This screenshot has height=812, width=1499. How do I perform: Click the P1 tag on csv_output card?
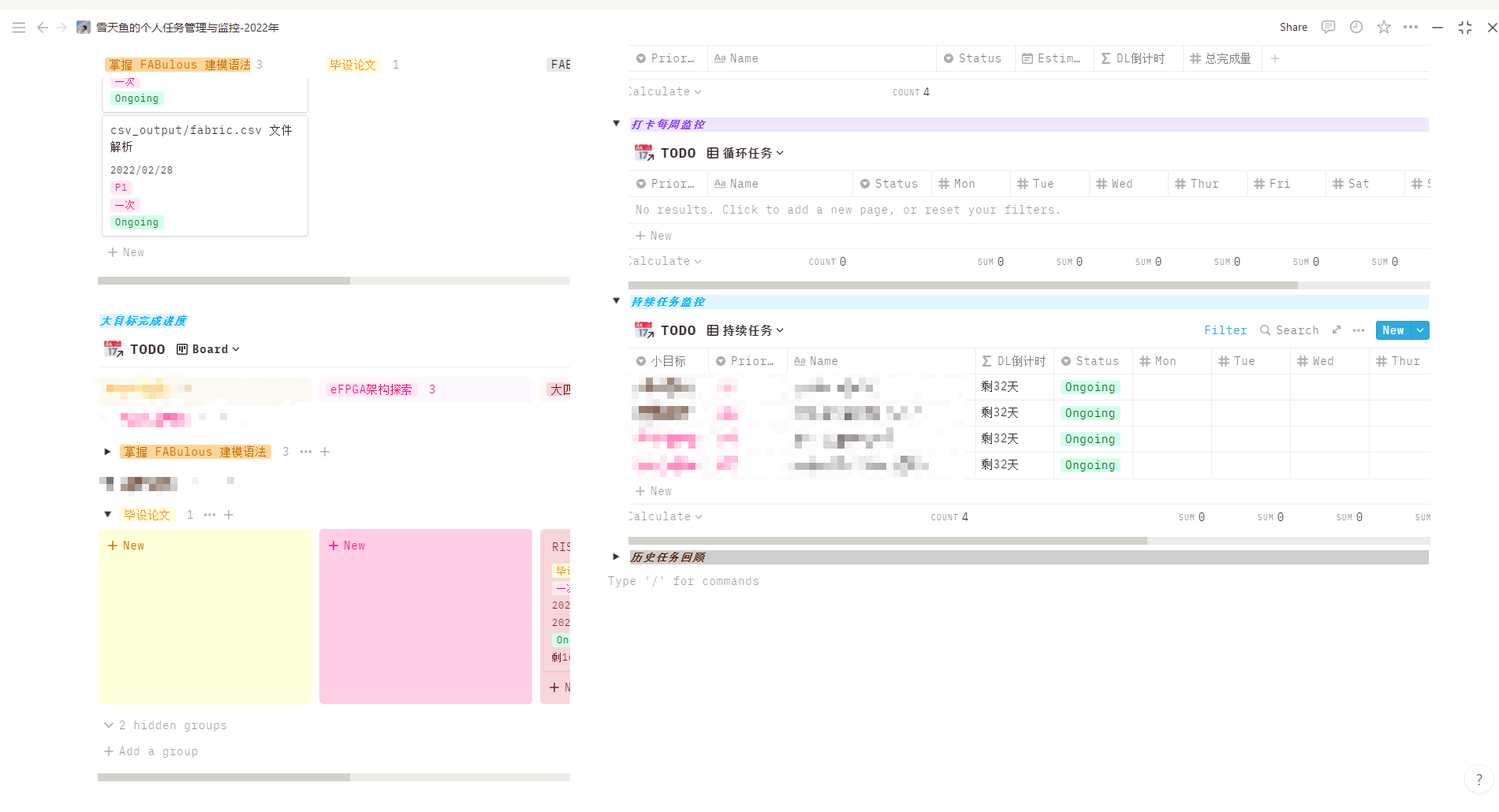121,188
